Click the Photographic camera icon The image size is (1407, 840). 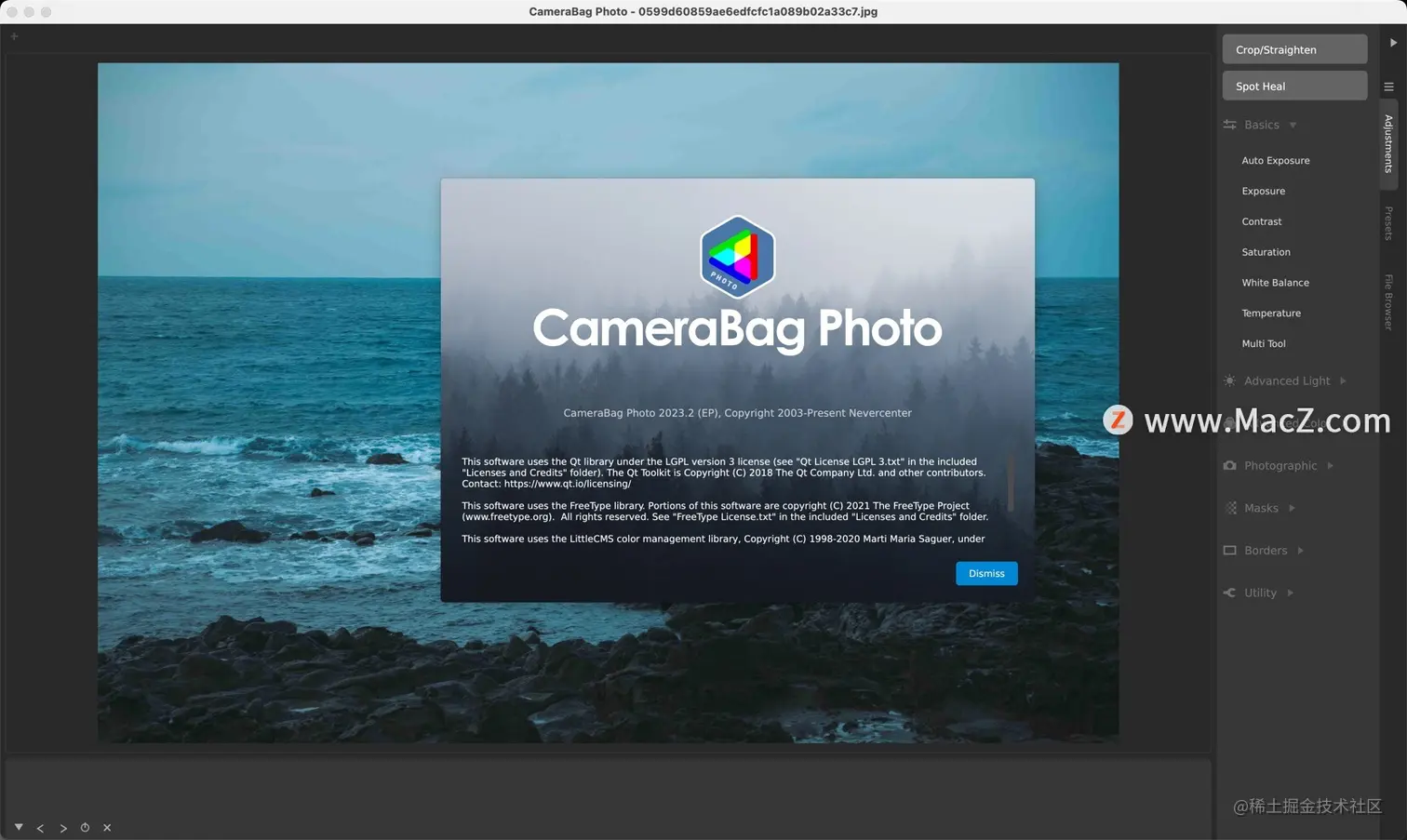point(1229,465)
